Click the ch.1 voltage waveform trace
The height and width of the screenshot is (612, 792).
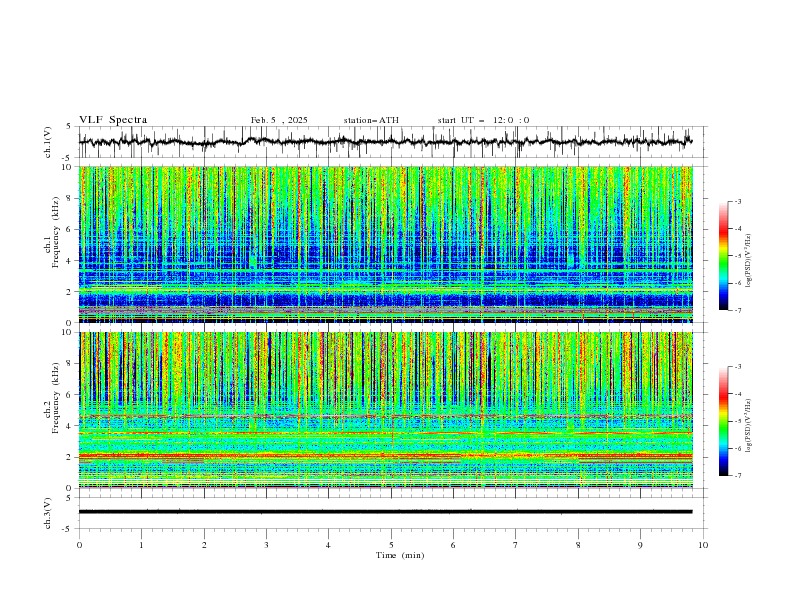[385, 141]
